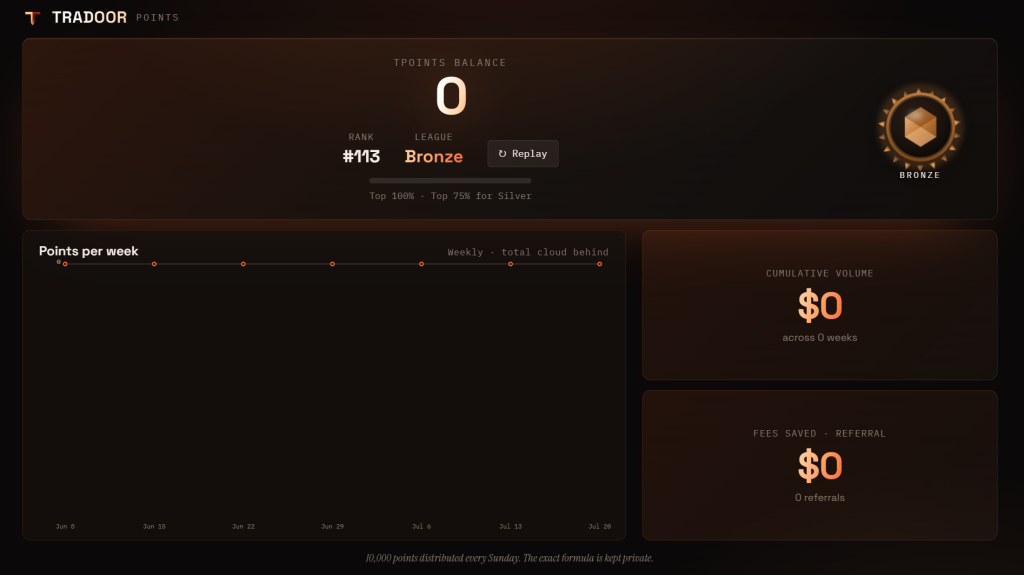Select the Jun 8 chart data point
Viewport: 1024px width, 575px height.
(x=65, y=264)
